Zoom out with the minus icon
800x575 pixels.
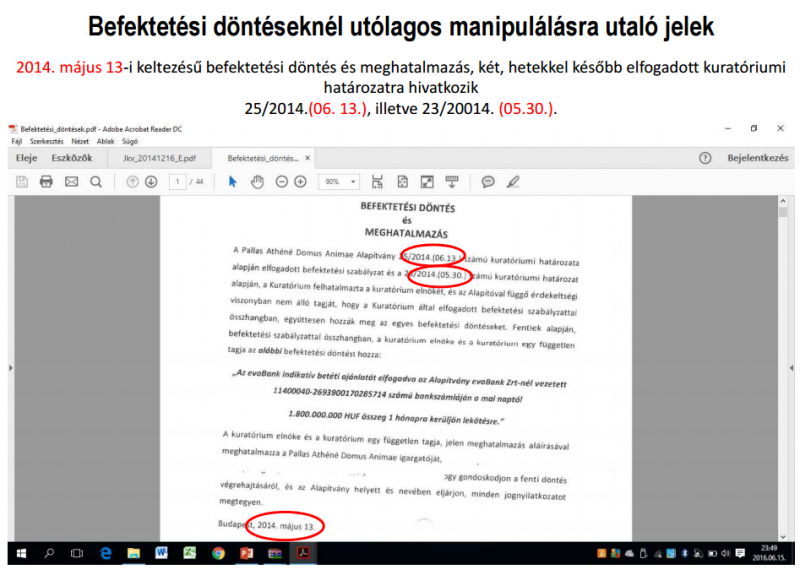(x=282, y=182)
